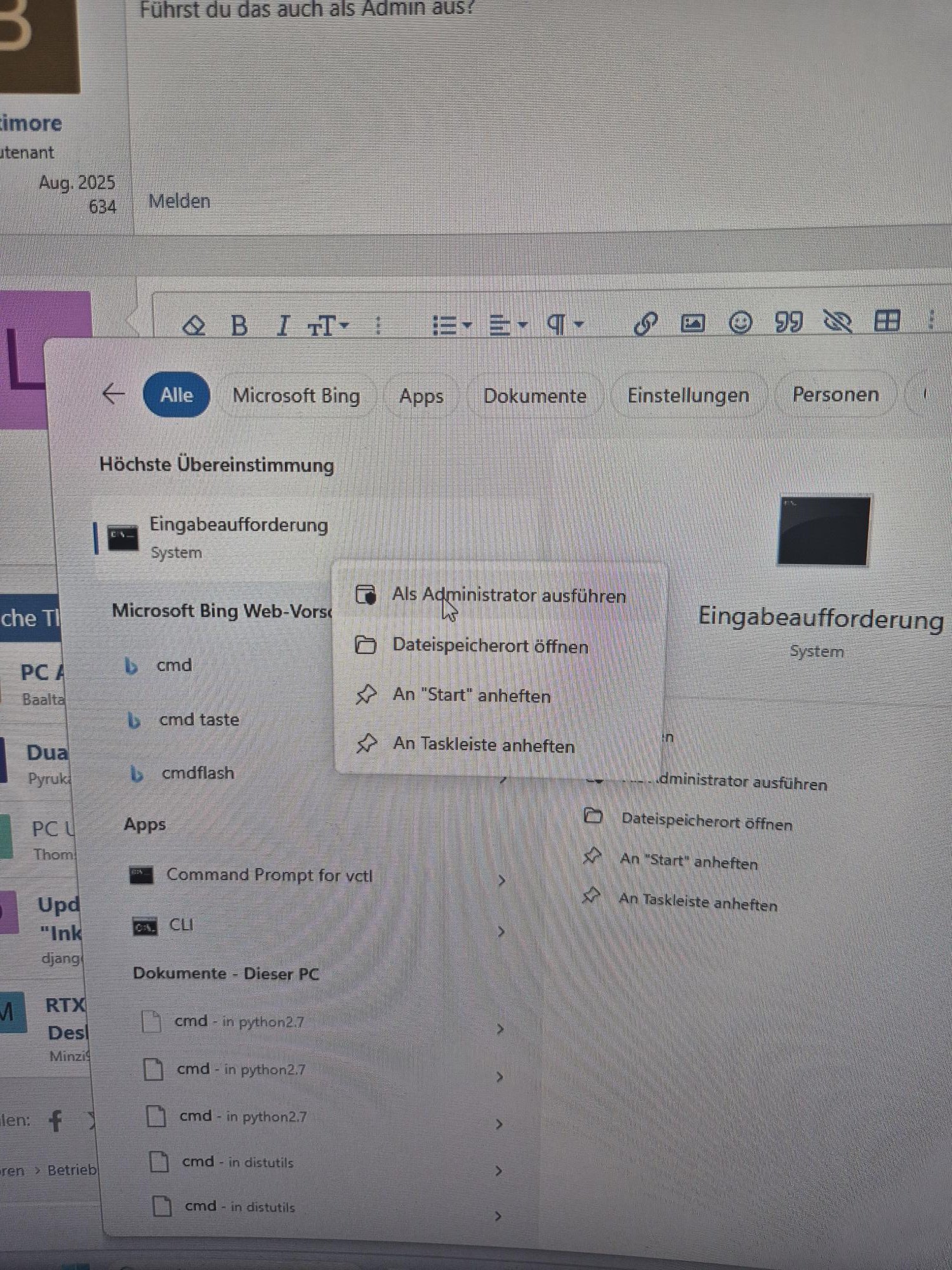Switch to the Microsoft Bing filter
The height and width of the screenshot is (1270, 952).
point(296,396)
